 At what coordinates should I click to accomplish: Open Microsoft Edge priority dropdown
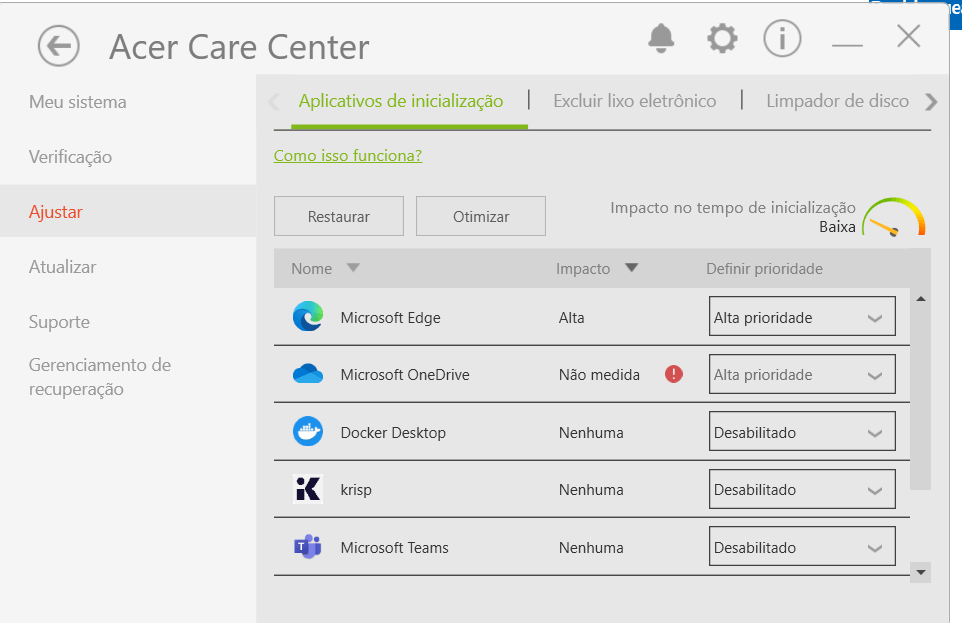(x=802, y=316)
